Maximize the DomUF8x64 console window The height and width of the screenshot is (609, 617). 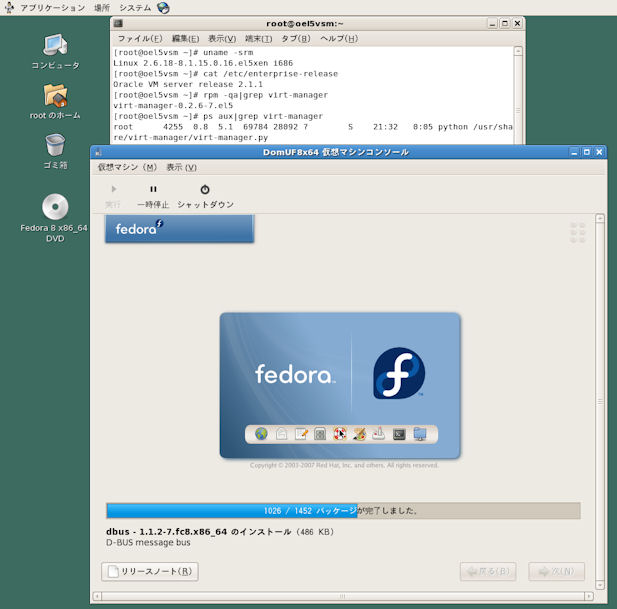coord(586,152)
